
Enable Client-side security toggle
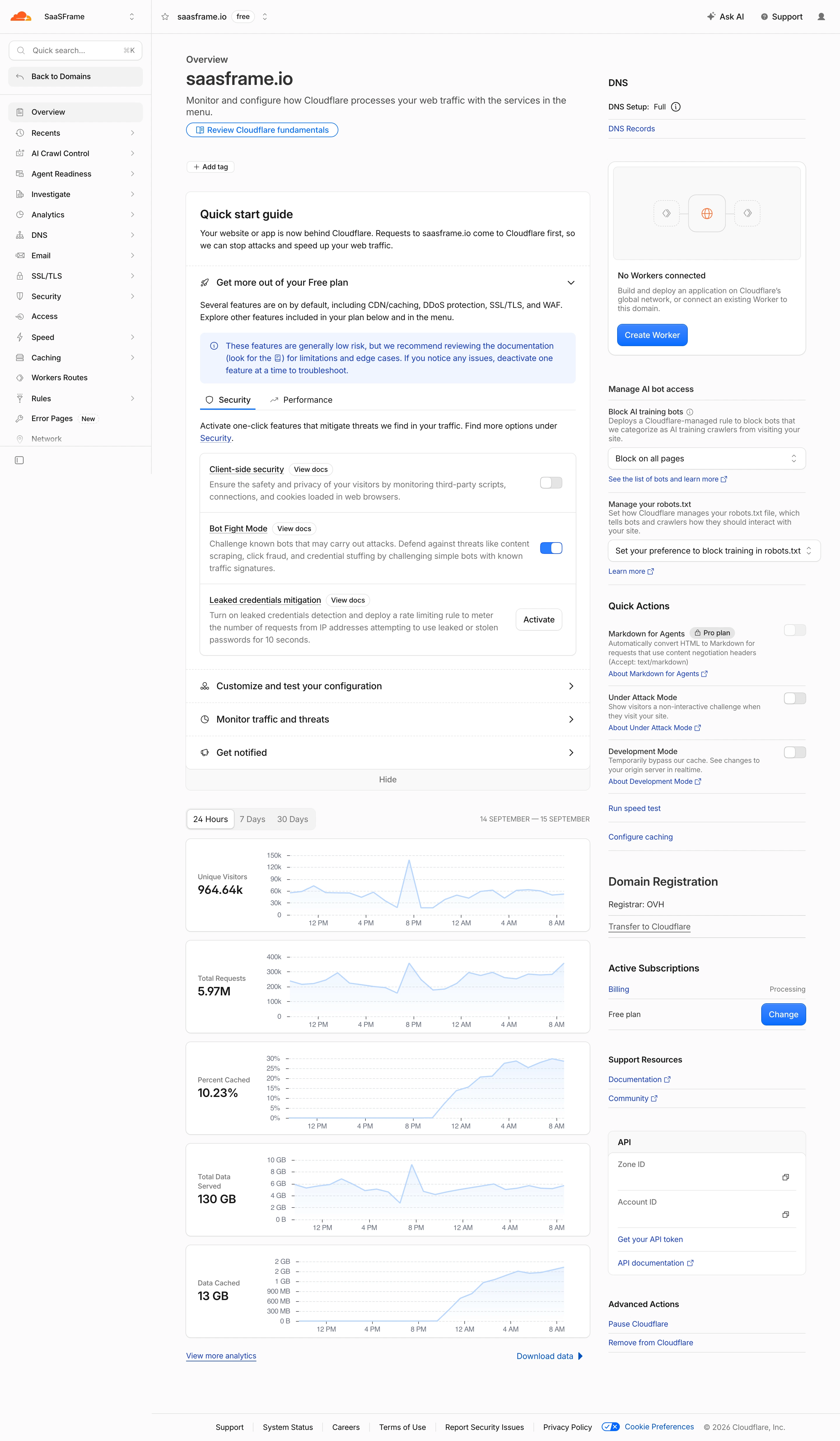(x=551, y=483)
